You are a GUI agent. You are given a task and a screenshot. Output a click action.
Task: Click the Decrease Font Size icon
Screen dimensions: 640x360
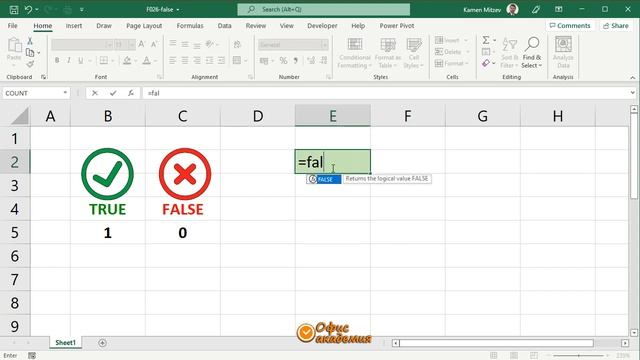point(154,44)
